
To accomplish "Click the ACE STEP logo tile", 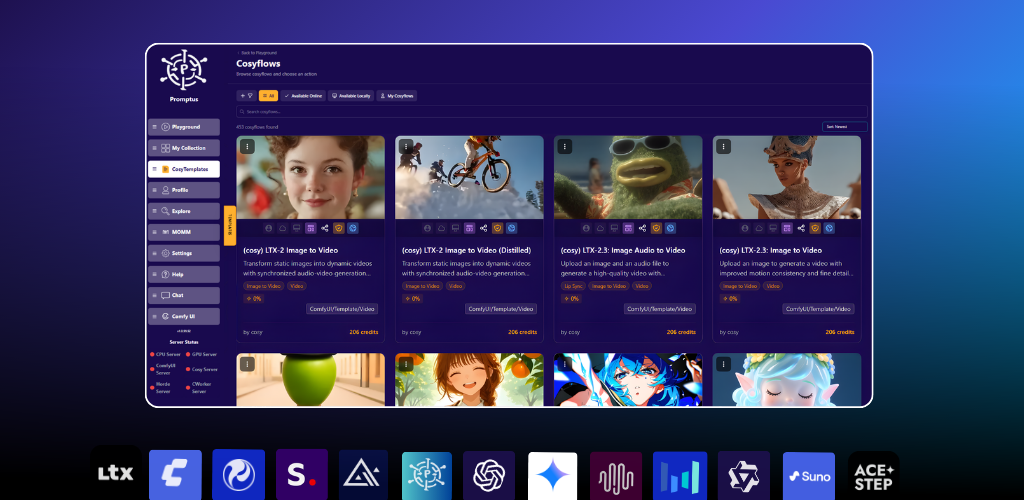I will point(873,476).
